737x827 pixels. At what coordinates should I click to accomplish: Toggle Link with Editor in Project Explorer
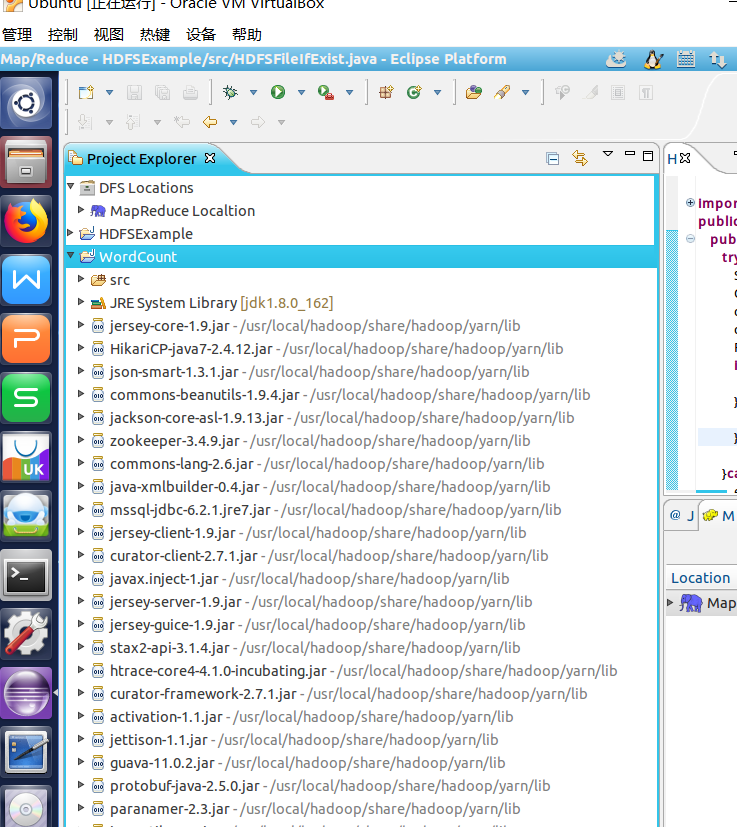click(x=580, y=158)
